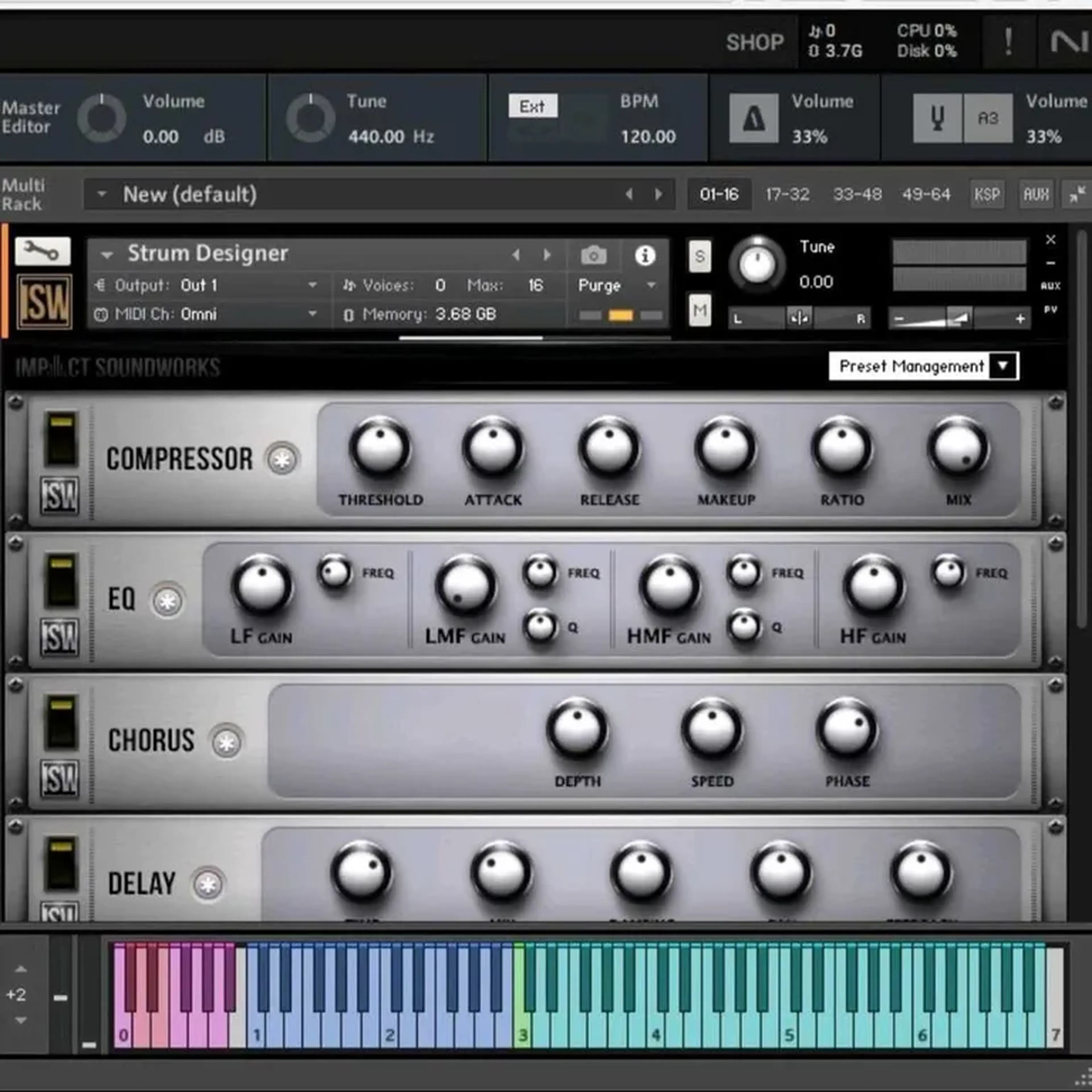Click the instrument volume minus button
This screenshot has height=1092, width=1092.
(x=899, y=319)
